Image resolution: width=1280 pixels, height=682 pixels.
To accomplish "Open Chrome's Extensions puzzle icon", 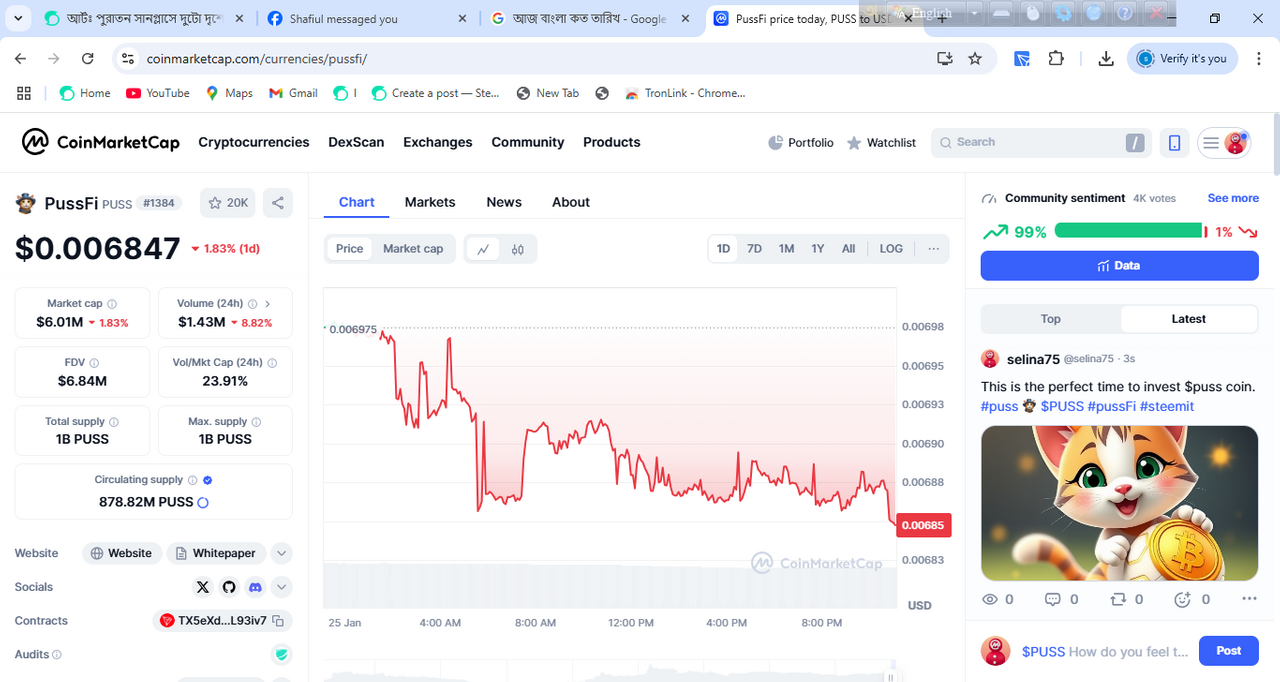I will (x=1056, y=59).
